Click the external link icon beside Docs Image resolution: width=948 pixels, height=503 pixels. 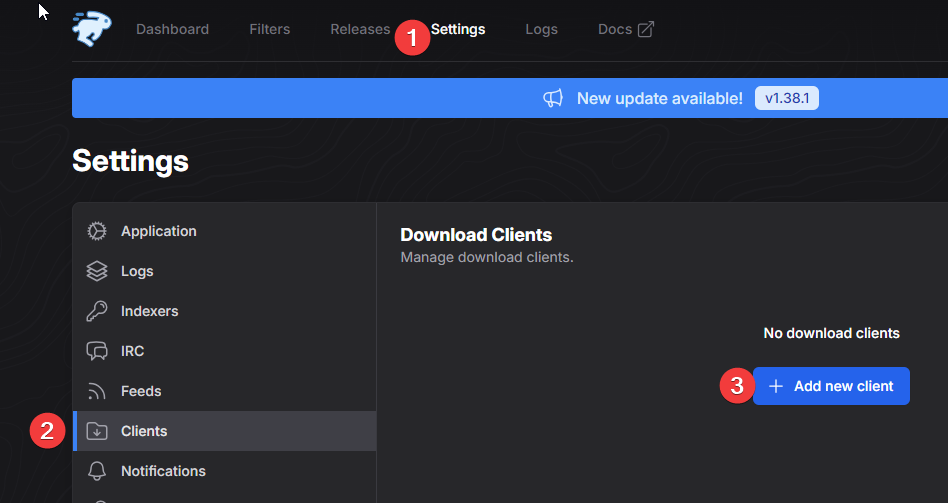tap(646, 29)
